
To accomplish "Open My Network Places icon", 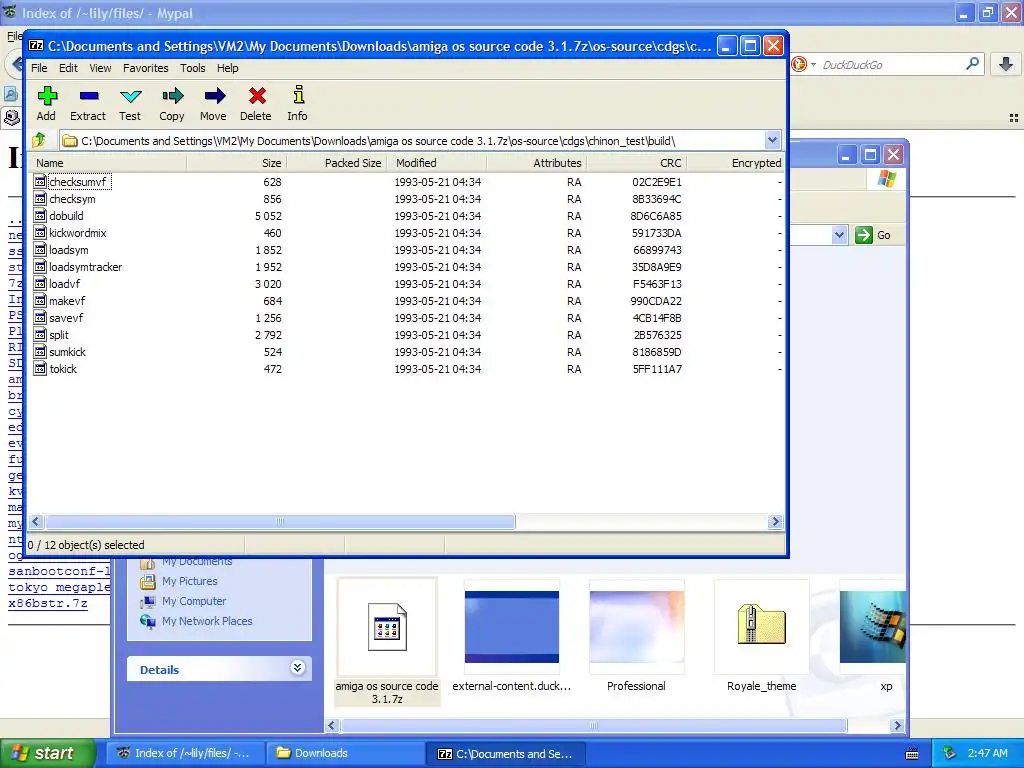I will pos(148,622).
